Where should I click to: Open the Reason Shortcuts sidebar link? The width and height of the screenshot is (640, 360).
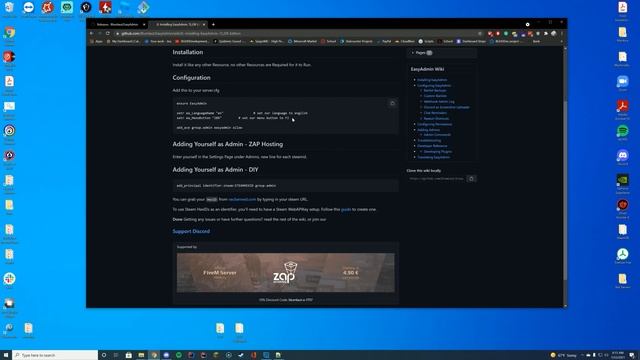point(436,119)
